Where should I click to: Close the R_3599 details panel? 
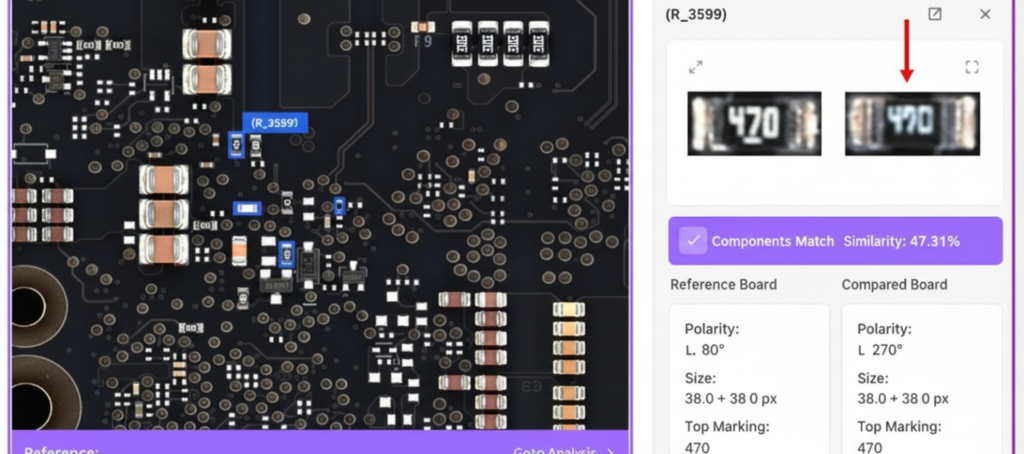tap(985, 14)
